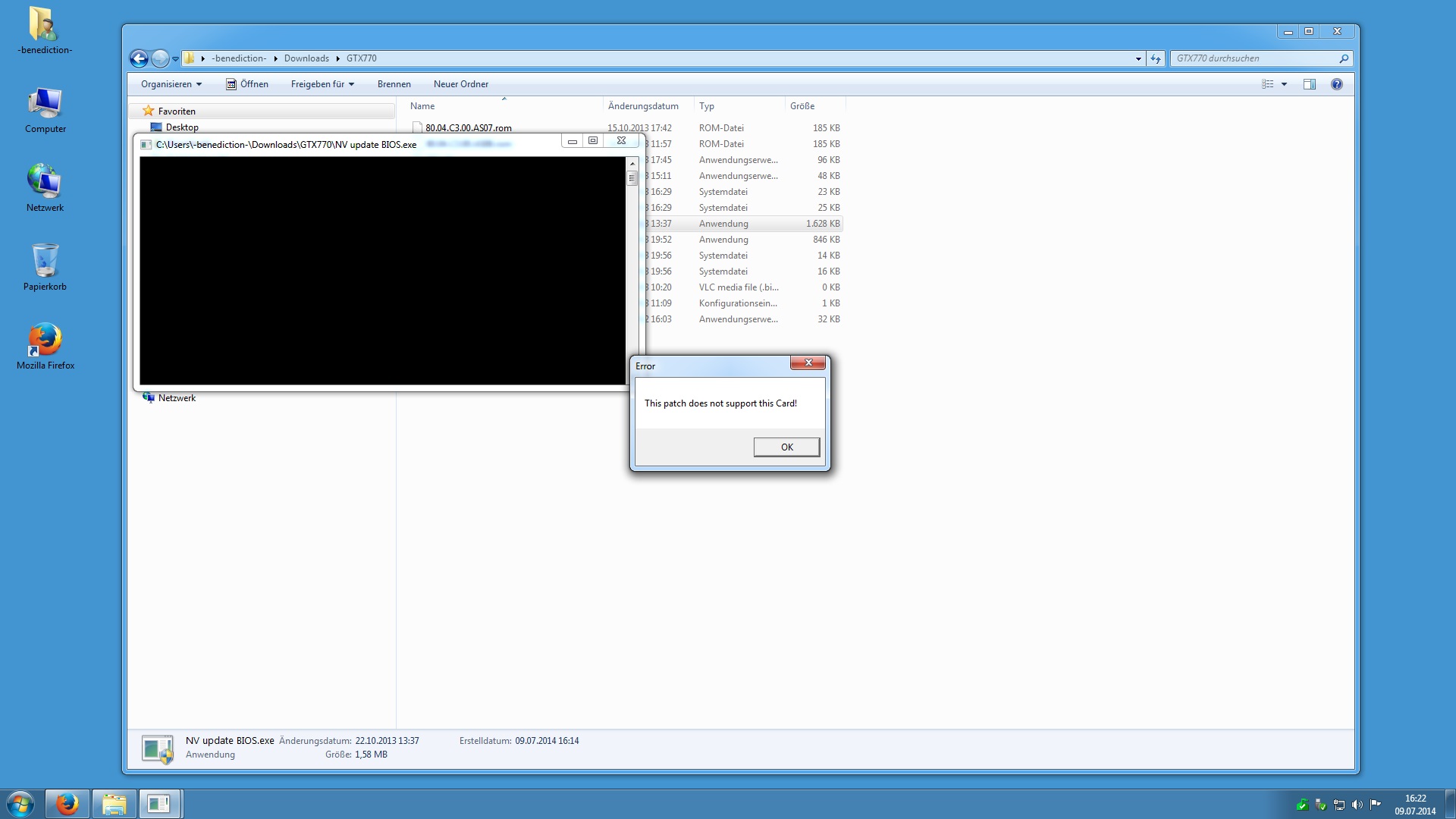Click the volume speaker tray icon
Viewport: 1456px width, 819px height.
[1357, 805]
